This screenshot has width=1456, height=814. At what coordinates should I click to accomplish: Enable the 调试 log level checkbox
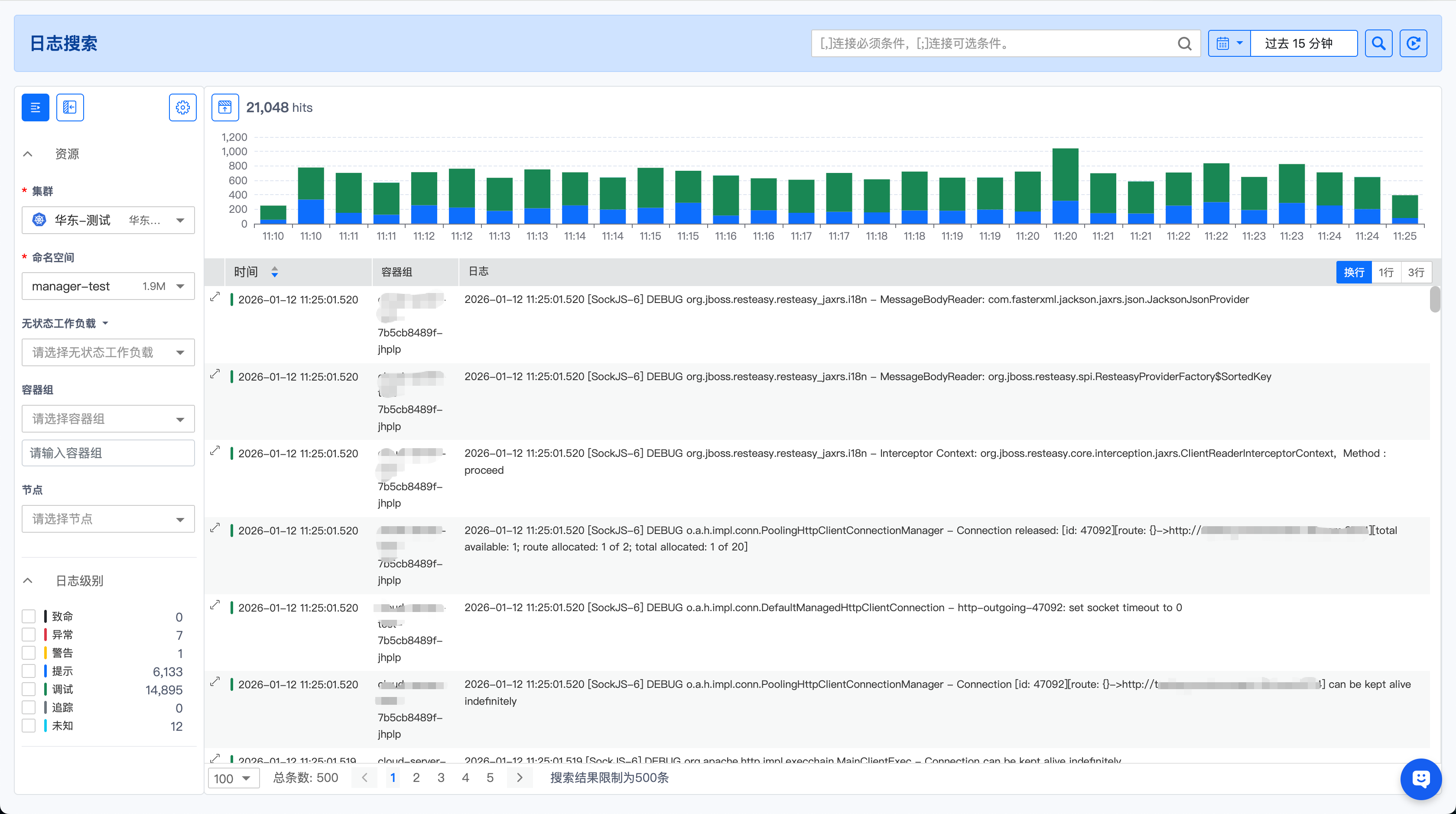pos(29,689)
